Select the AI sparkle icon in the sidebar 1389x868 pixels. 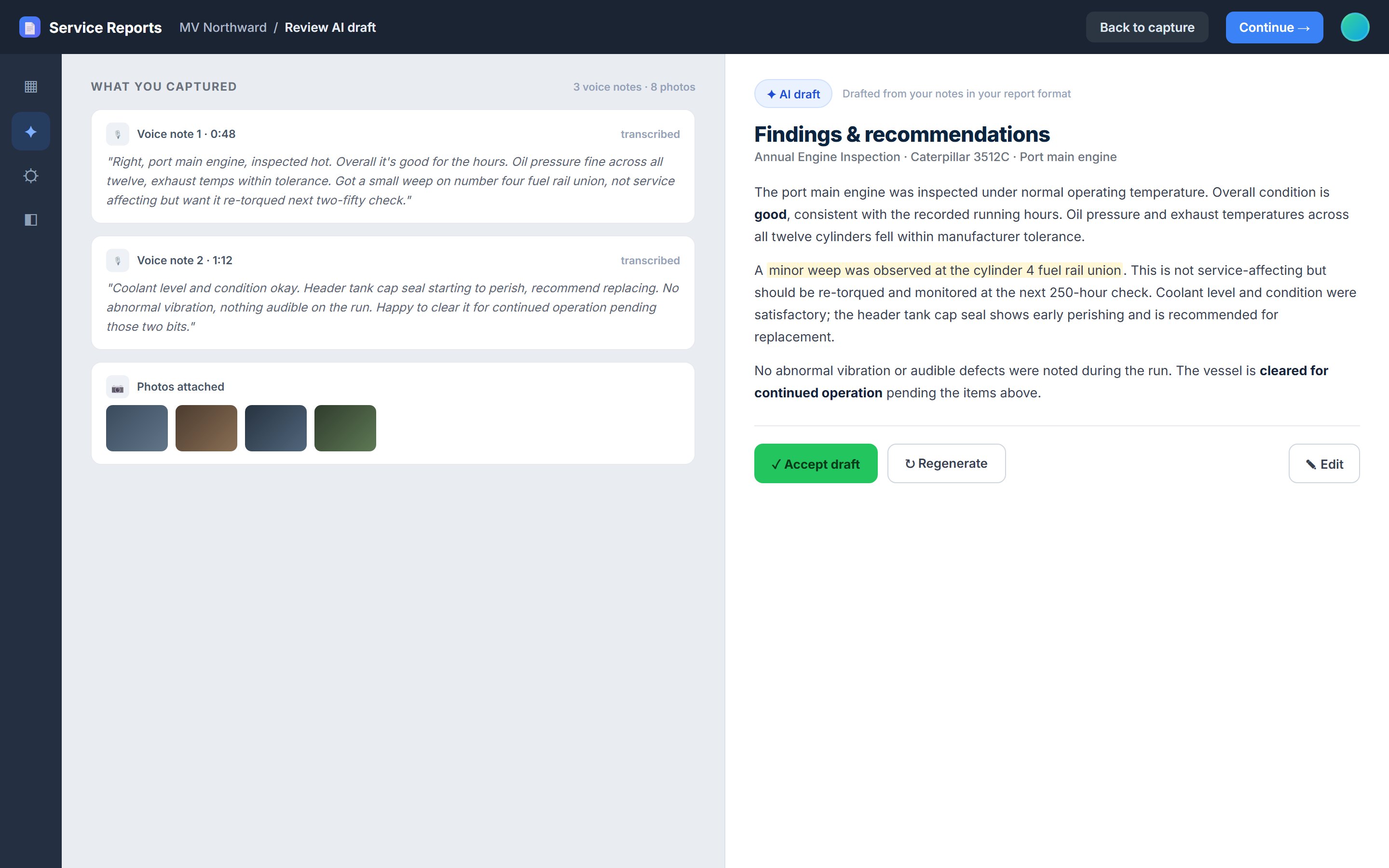click(31, 132)
